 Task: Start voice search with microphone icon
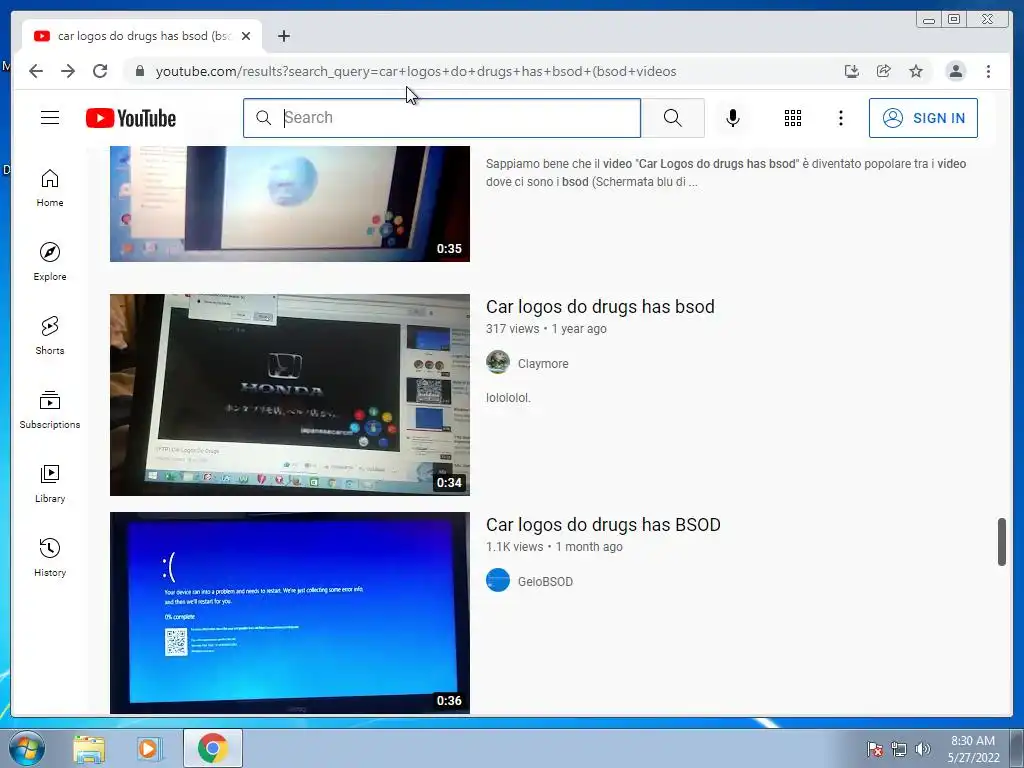click(733, 118)
